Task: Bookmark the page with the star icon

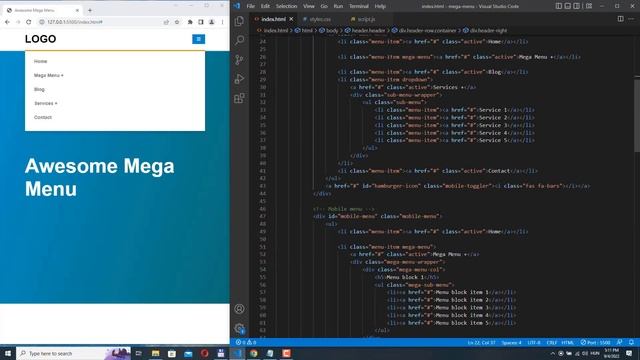Action: (x=177, y=22)
